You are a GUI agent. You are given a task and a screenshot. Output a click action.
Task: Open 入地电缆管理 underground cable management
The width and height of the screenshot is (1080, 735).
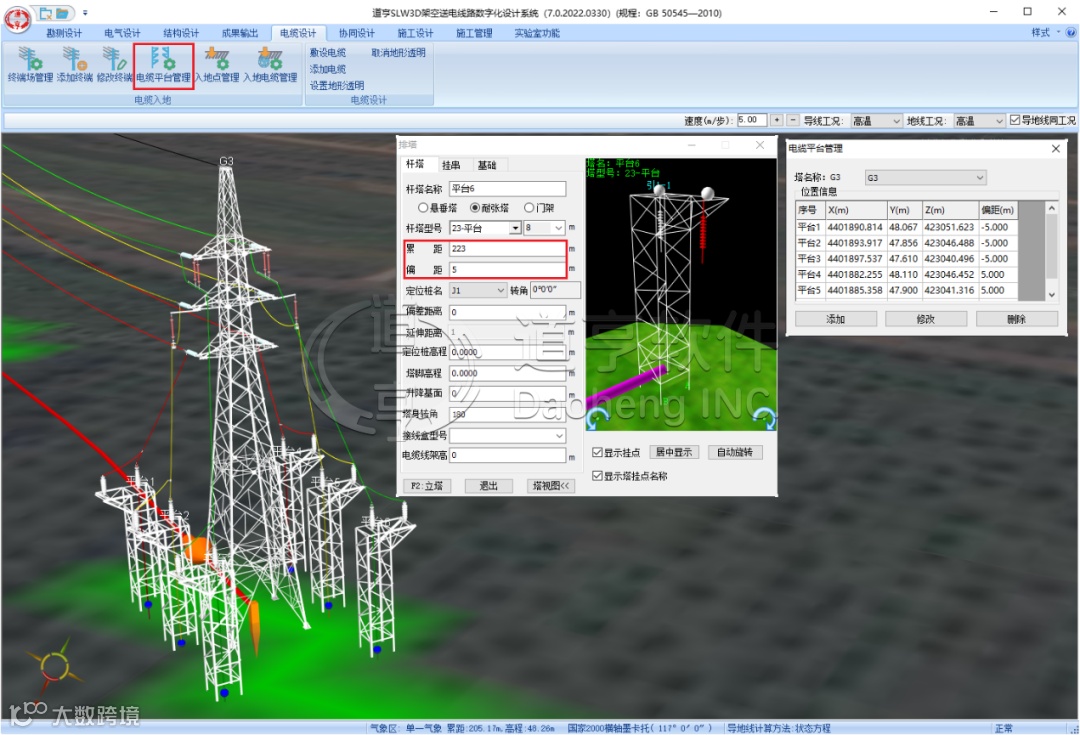click(270, 64)
